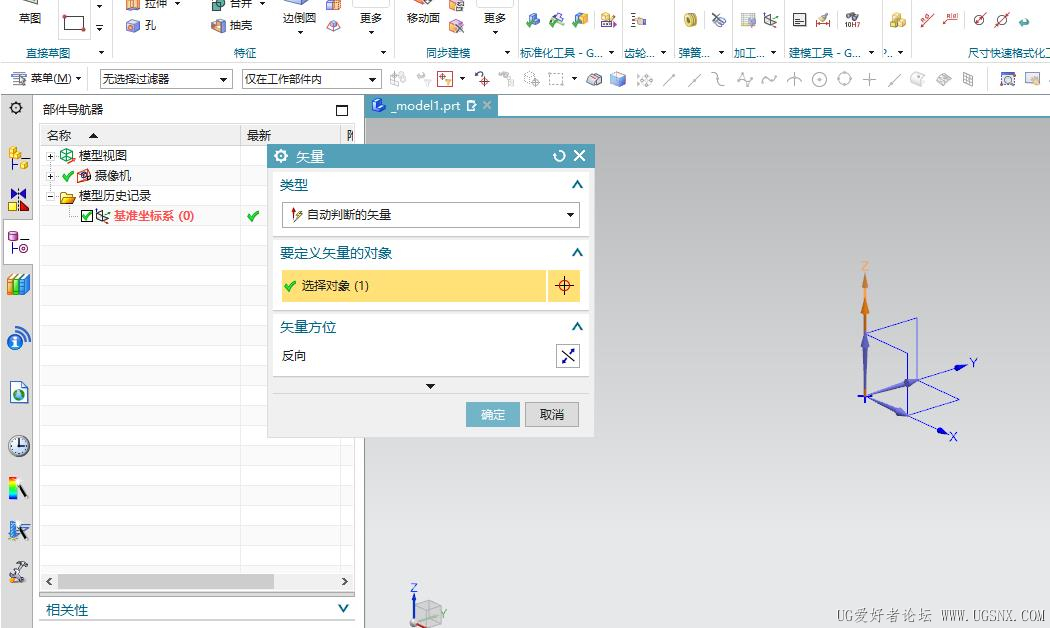Screen dimensions: 1050x628
Task: Select the rectangle sketch tool
Action: (74, 23)
